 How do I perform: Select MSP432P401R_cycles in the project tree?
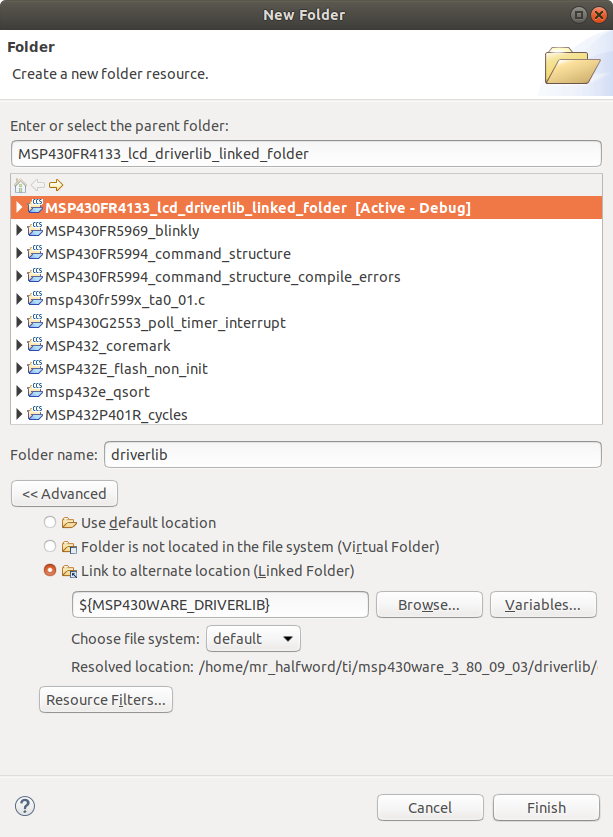pos(116,415)
